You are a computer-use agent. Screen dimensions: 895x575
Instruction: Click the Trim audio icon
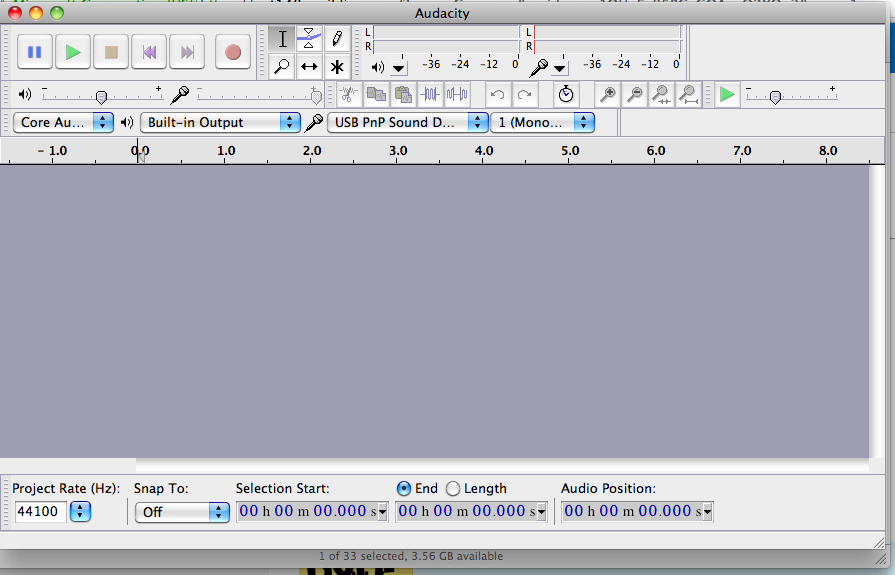pos(430,94)
